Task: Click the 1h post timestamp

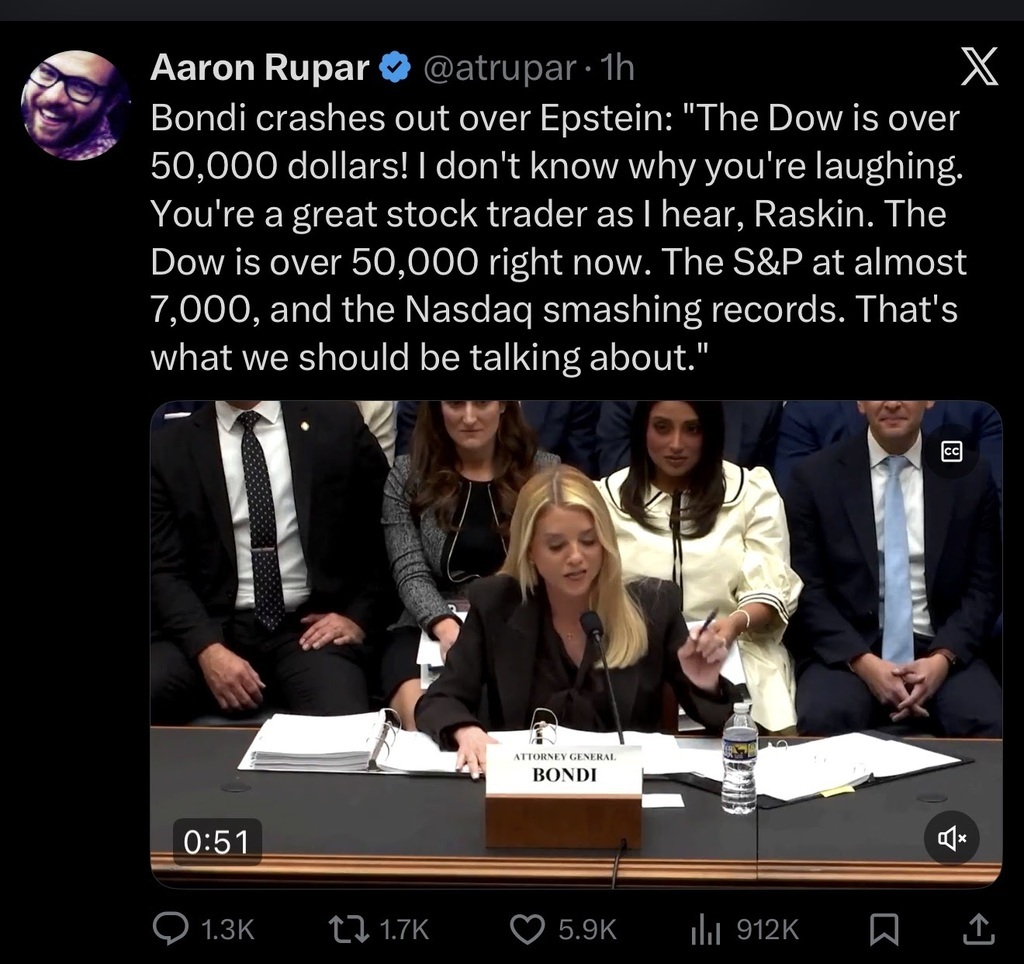Action: 616,67
